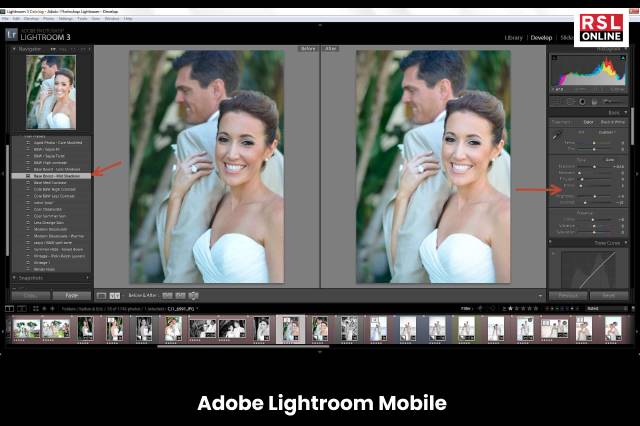Go back with filmstrip left arrow

point(44,309)
